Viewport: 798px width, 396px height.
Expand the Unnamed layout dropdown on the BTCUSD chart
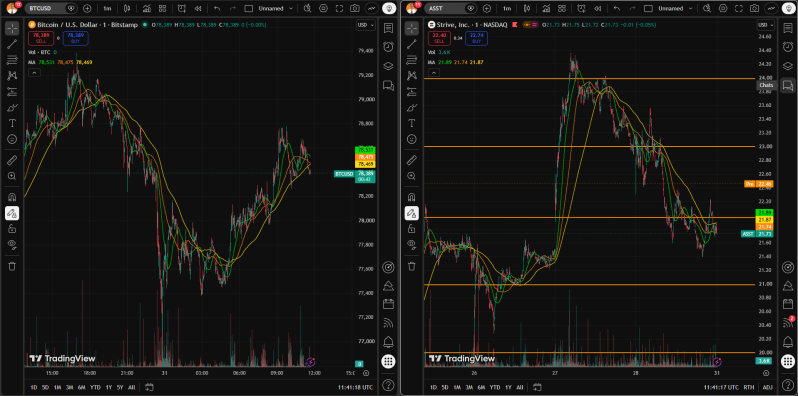point(276,8)
